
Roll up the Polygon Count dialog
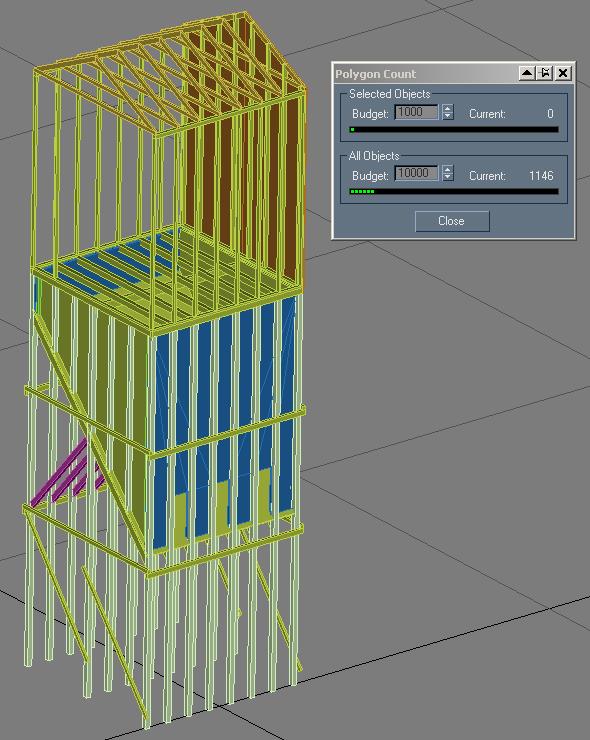click(x=527, y=73)
